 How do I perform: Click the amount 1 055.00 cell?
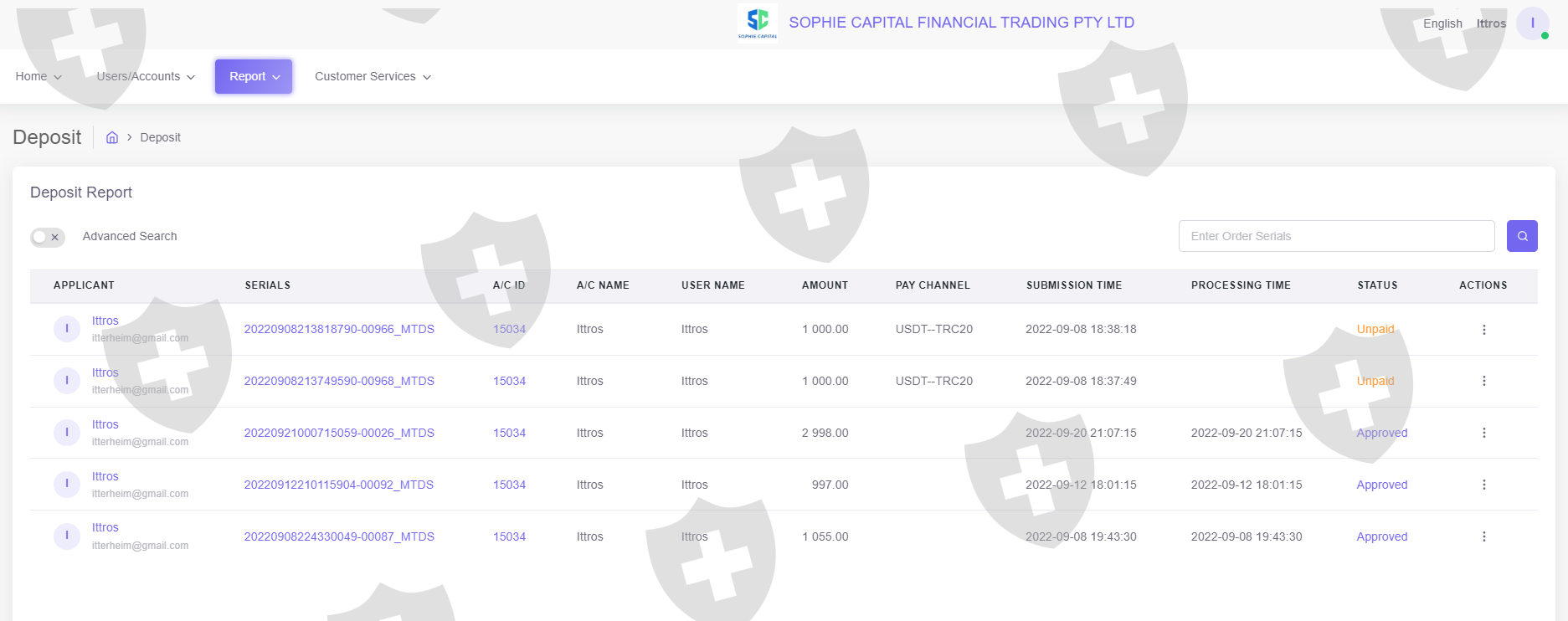coord(825,536)
